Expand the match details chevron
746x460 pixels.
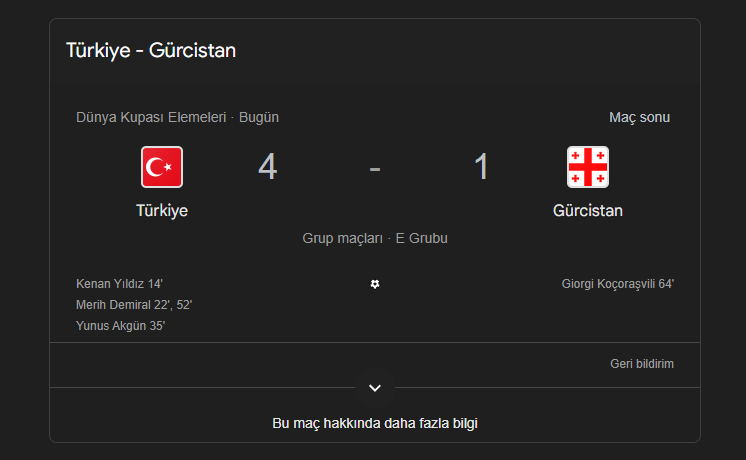pos(375,388)
